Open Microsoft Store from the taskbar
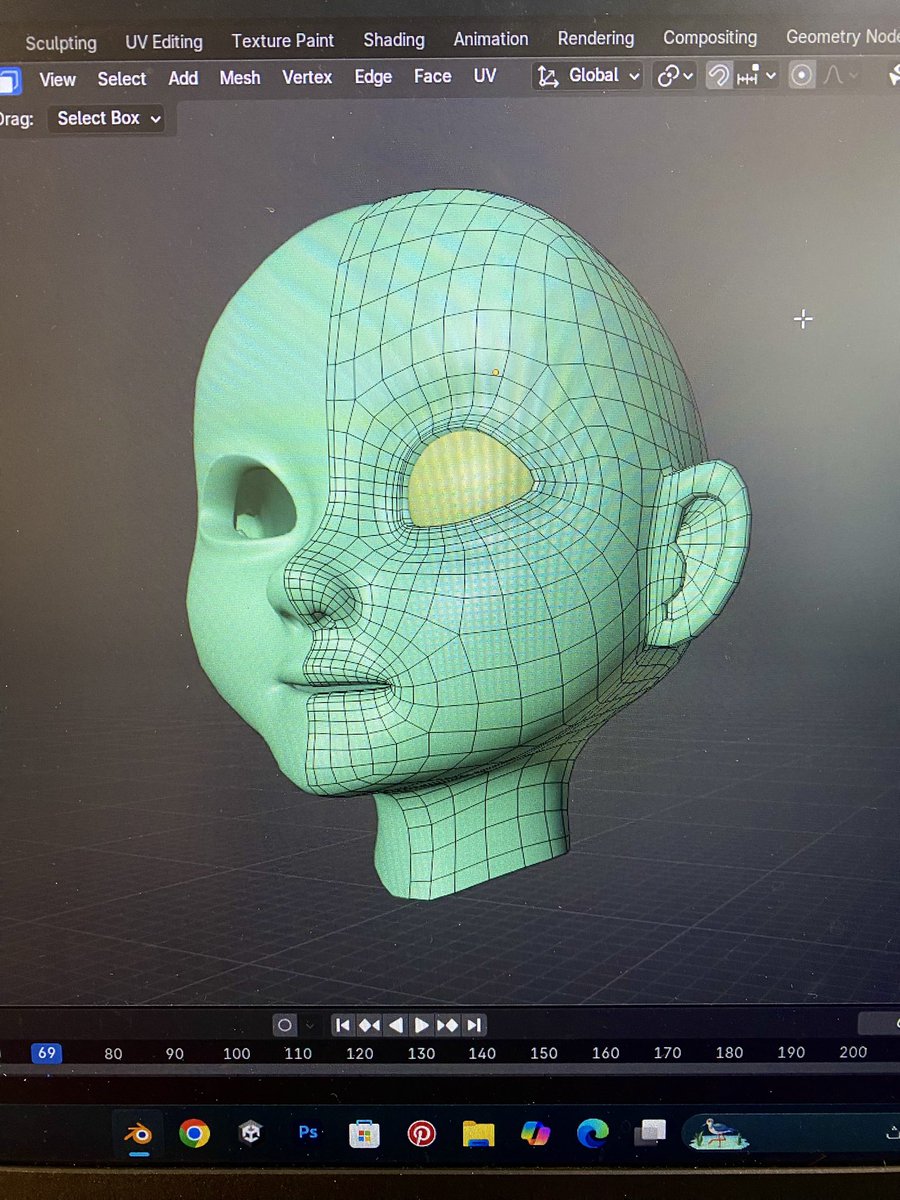This screenshot has width=900, height=1200. pyautogui.click(x=364, y=1133)
